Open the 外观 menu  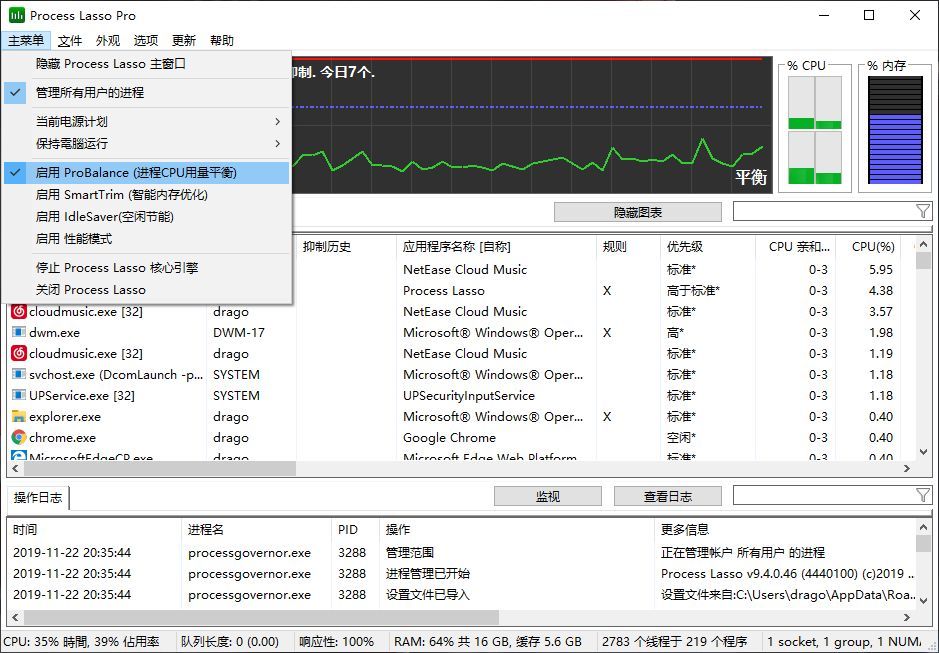click(x=108, y=41)
